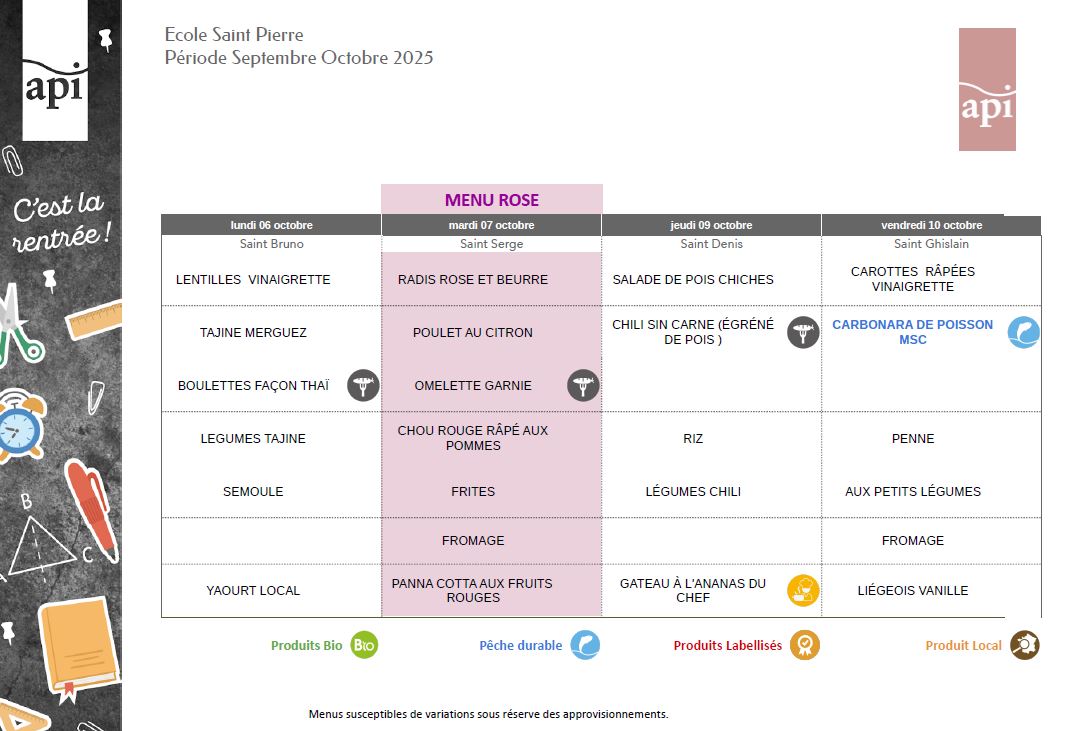Select the jeudi 09 octobre column header

tap(712, 225)
